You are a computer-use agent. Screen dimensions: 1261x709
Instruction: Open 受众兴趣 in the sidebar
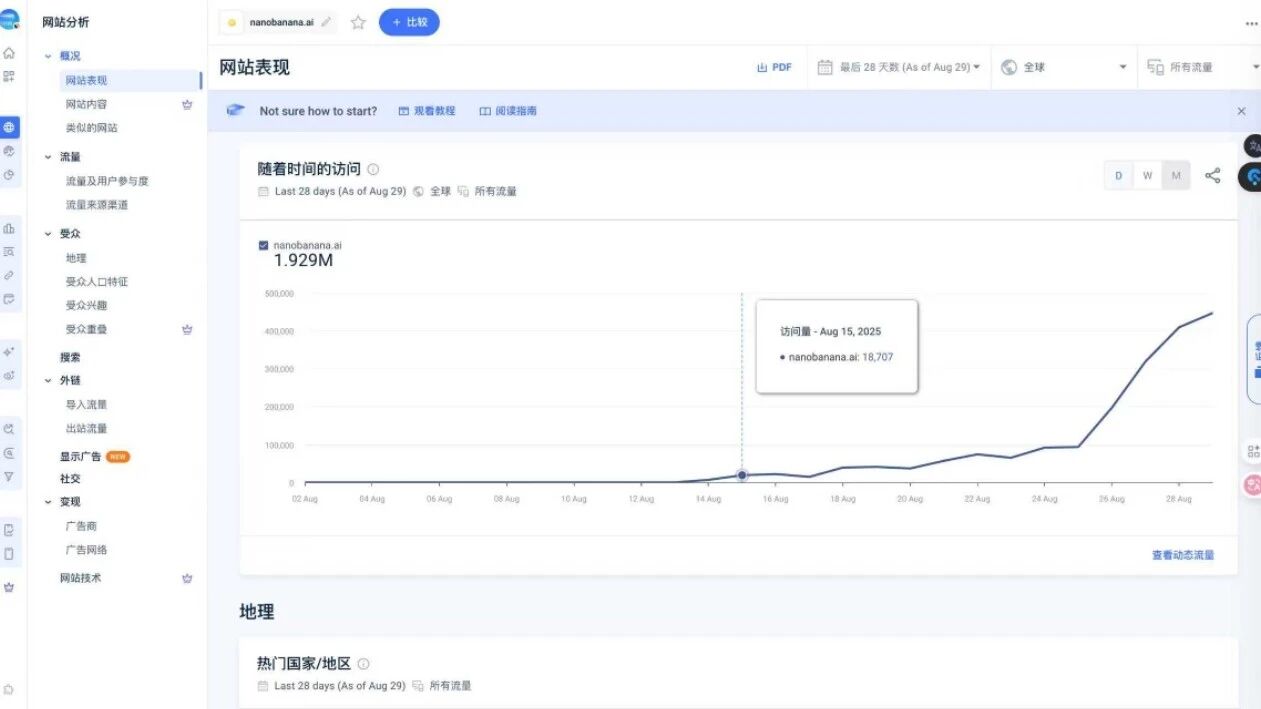pos(86,305)
